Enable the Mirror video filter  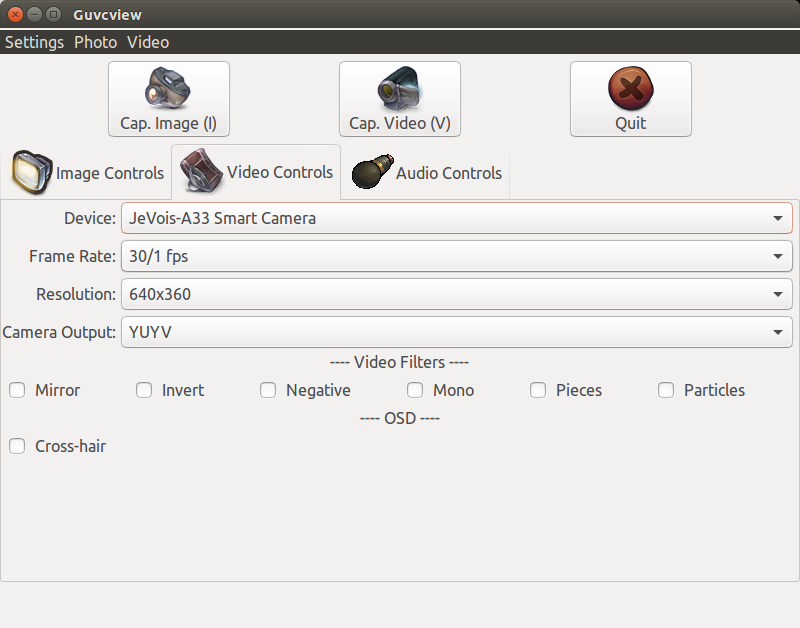click(x=17, y=390)
